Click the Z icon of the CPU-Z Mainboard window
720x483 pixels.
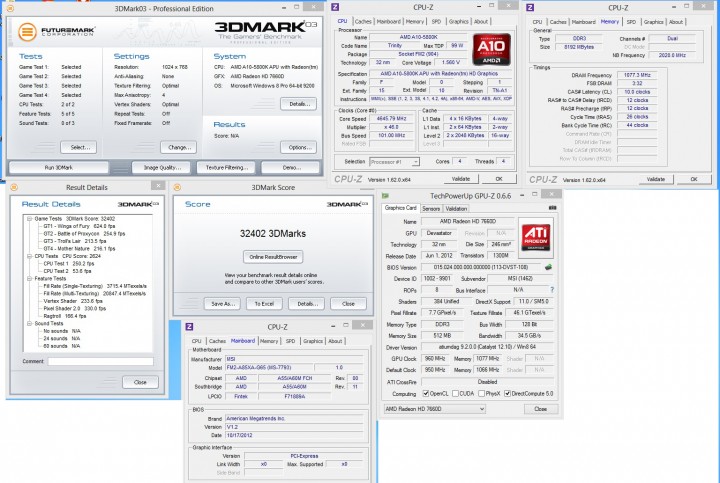pos(190,326)
